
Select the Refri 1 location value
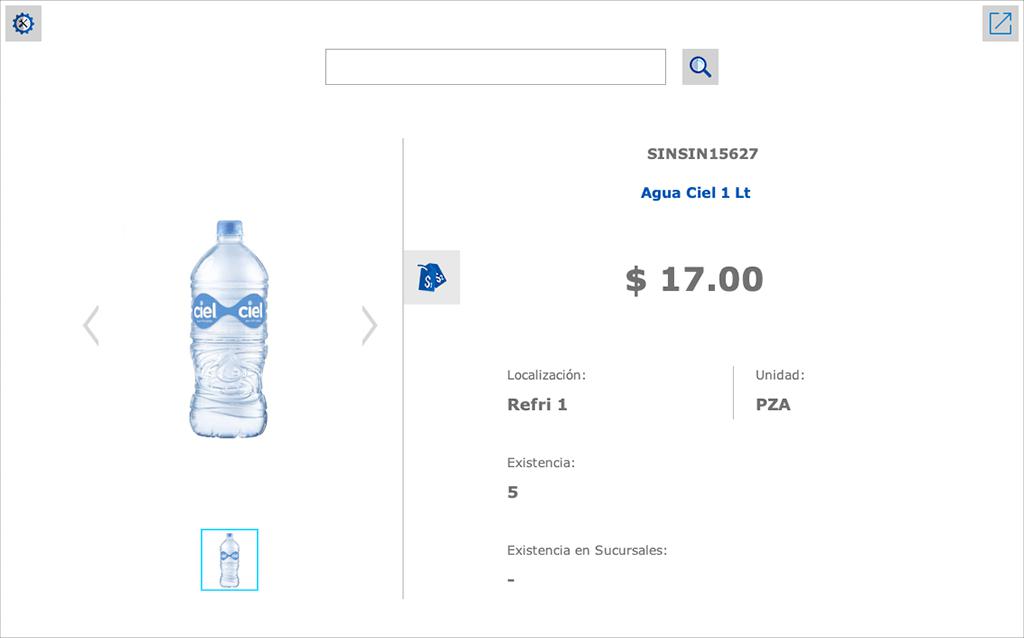pyautogui.click(x=537, y=405)
